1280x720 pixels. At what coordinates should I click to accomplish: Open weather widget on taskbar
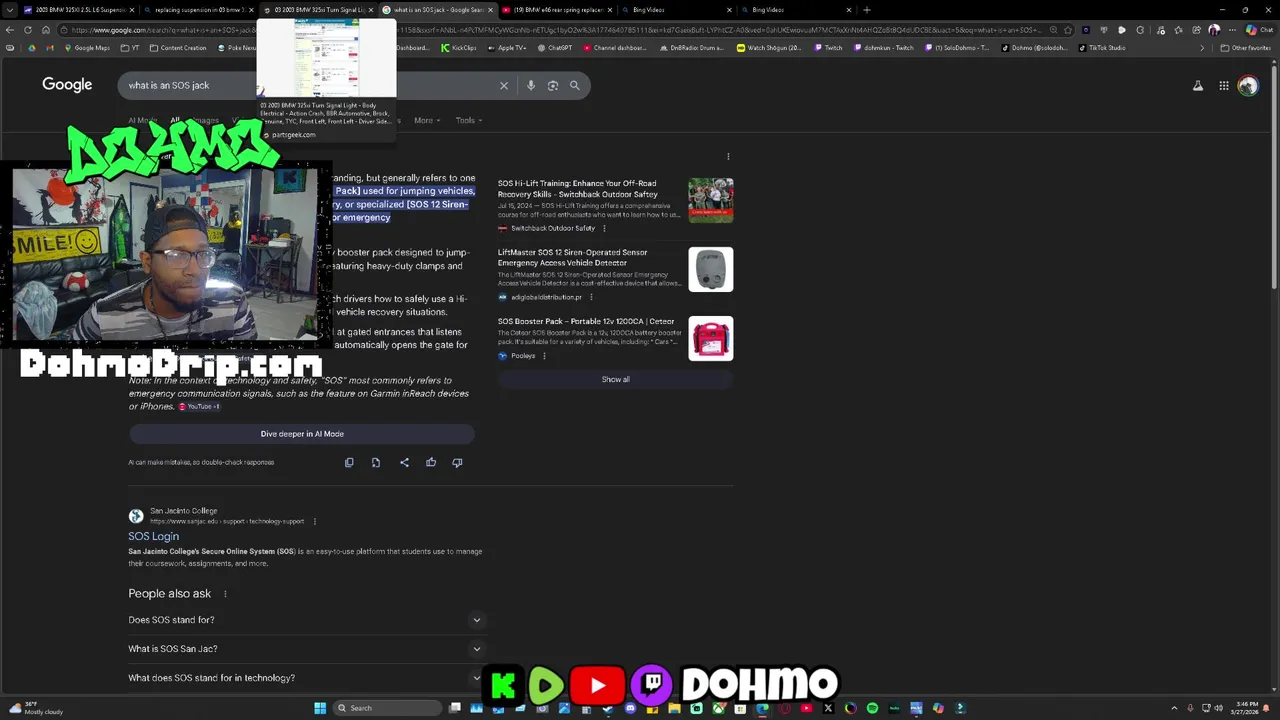(x=37, y=708)
